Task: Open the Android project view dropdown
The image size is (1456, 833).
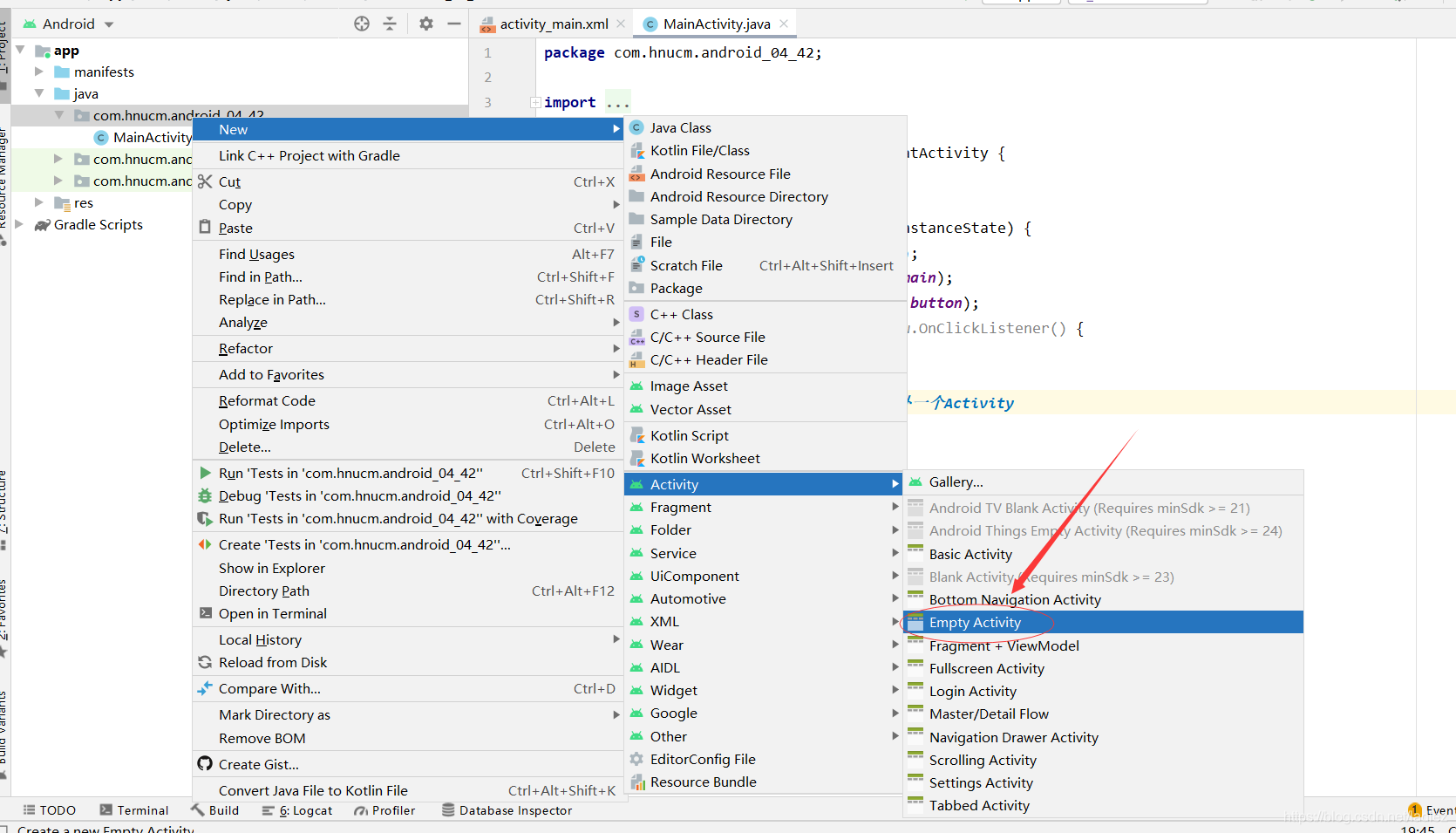Action: coord(69,24)
